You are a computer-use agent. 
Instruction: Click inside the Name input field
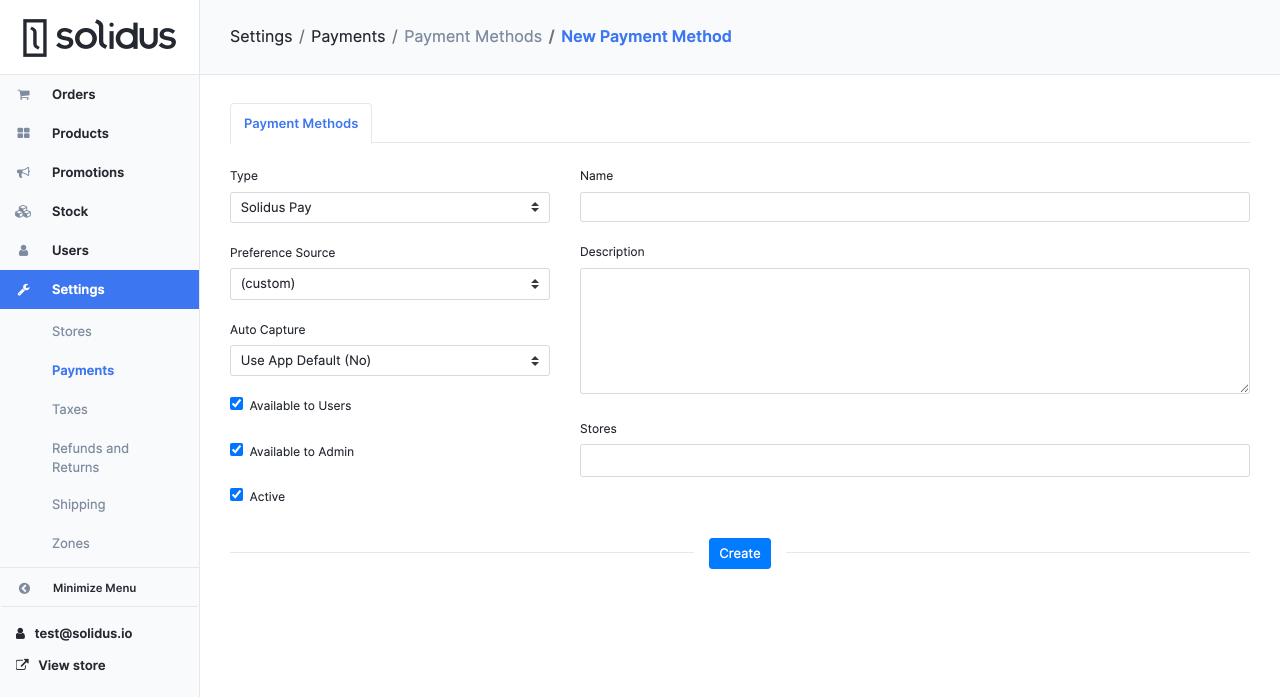tap(914, 206)
